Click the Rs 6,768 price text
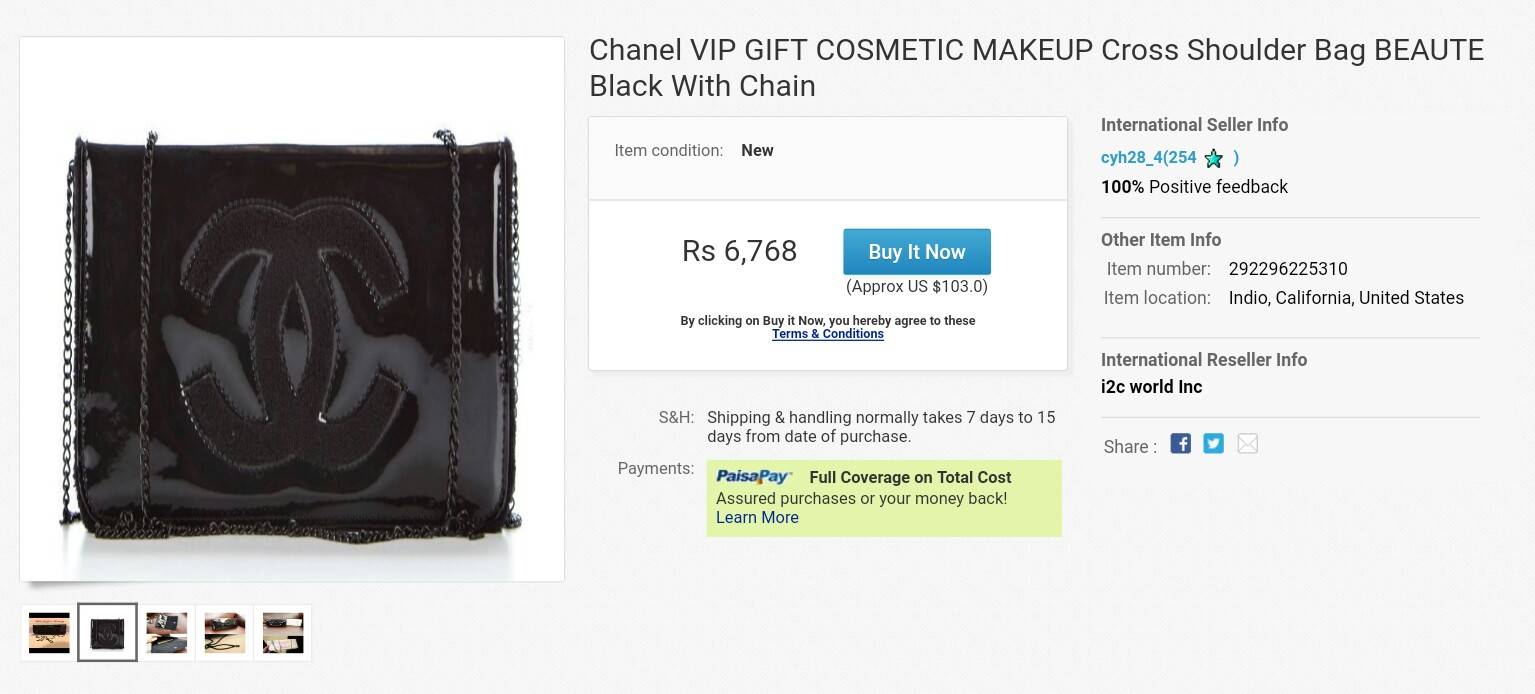The height and width of the screenshot is (694, 1535). click(x=739, y=250)
